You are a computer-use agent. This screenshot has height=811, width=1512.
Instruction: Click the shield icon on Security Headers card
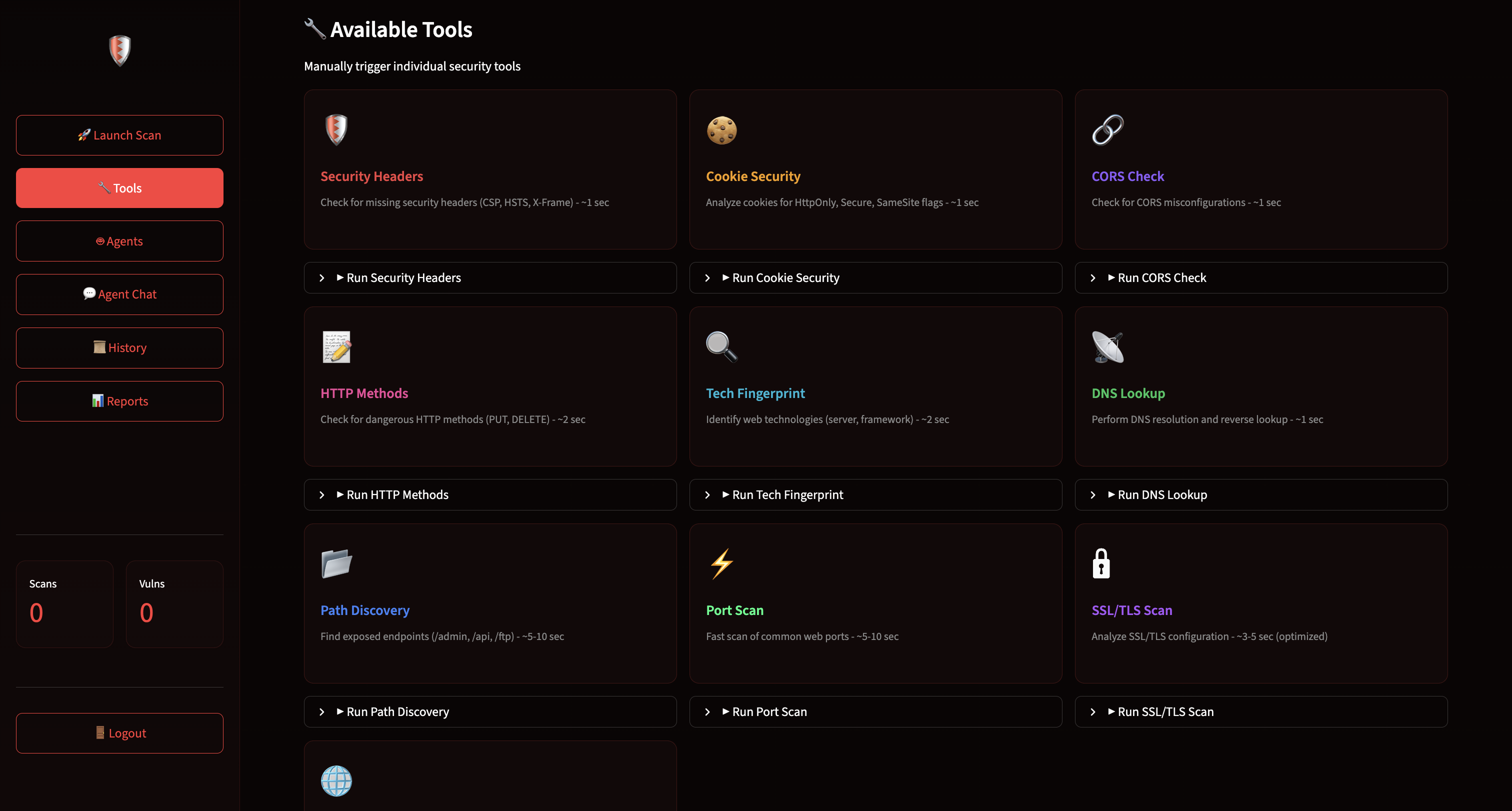coord(336,129)
